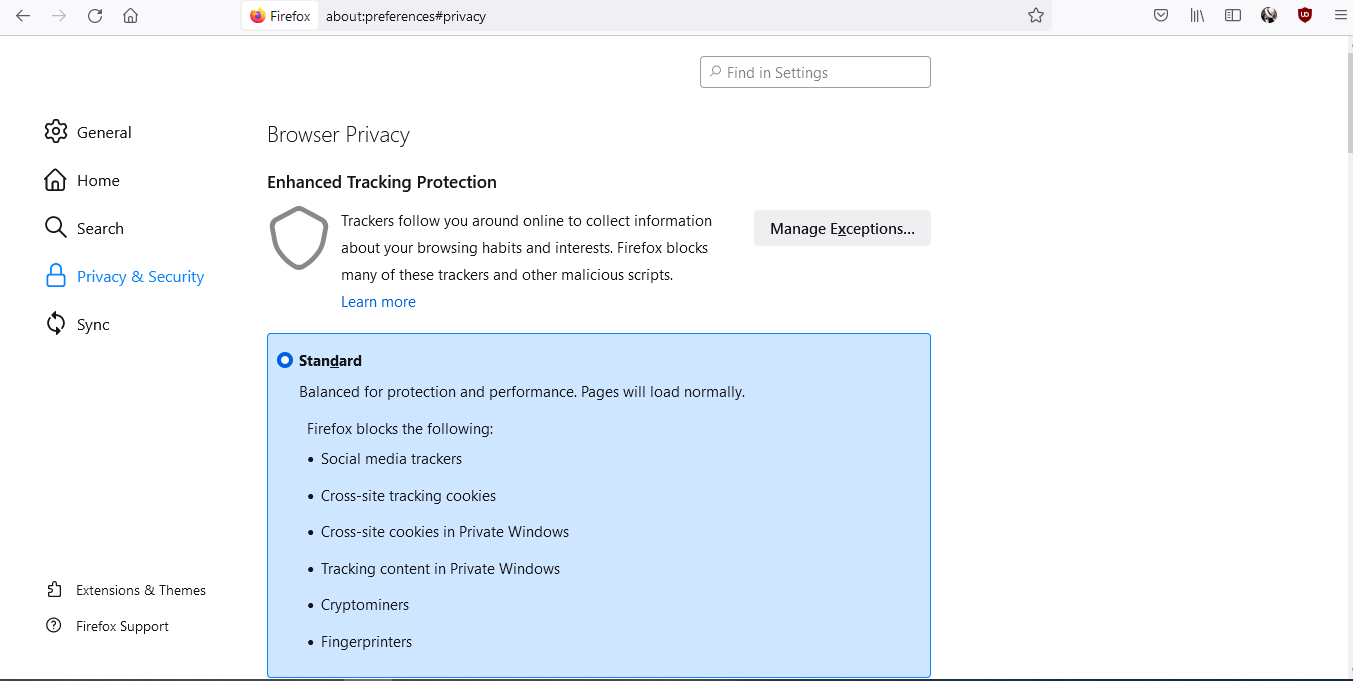Click the Enhanced Tracking Protection heading
This screenshot has width=1353, height=681.
click(x=382, y=182)
